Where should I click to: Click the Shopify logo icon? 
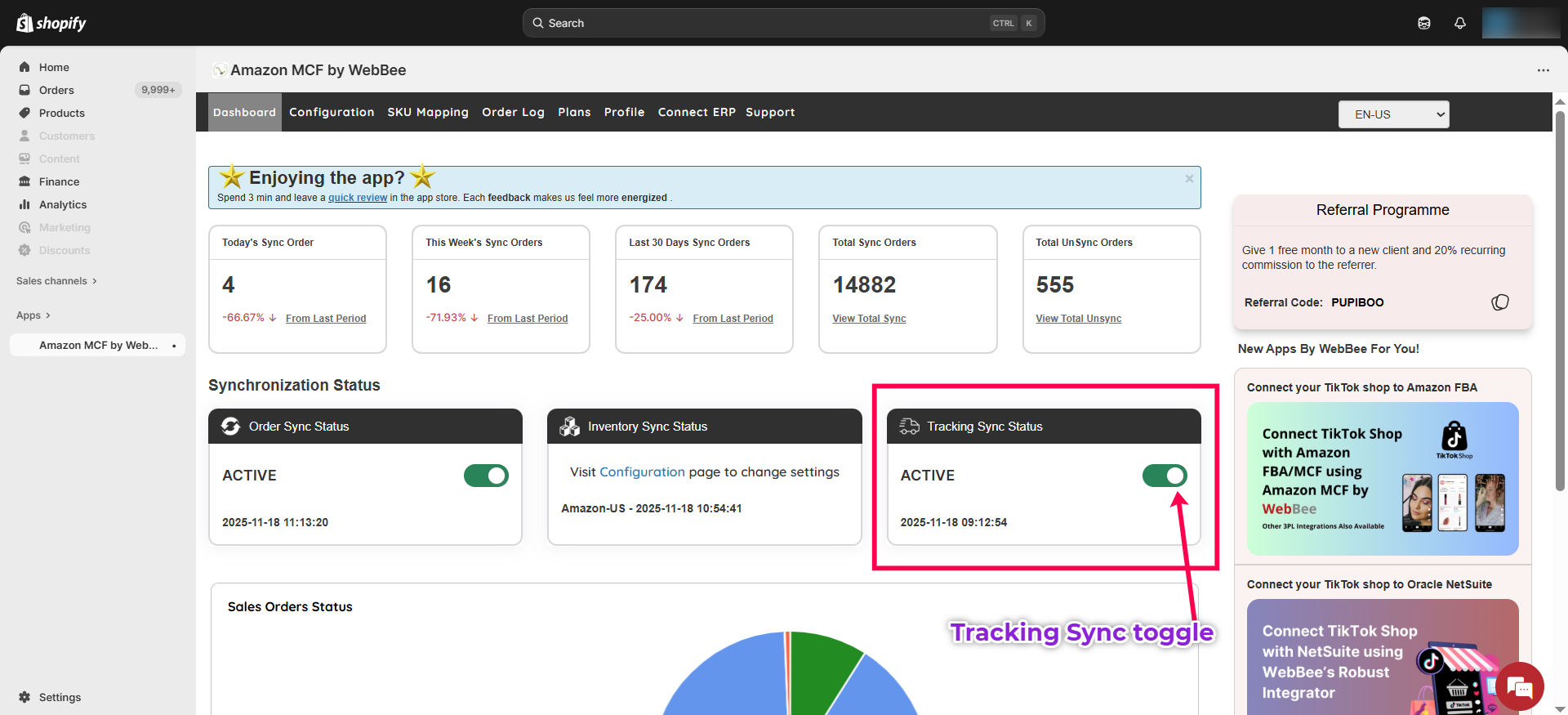coord(25,23)
